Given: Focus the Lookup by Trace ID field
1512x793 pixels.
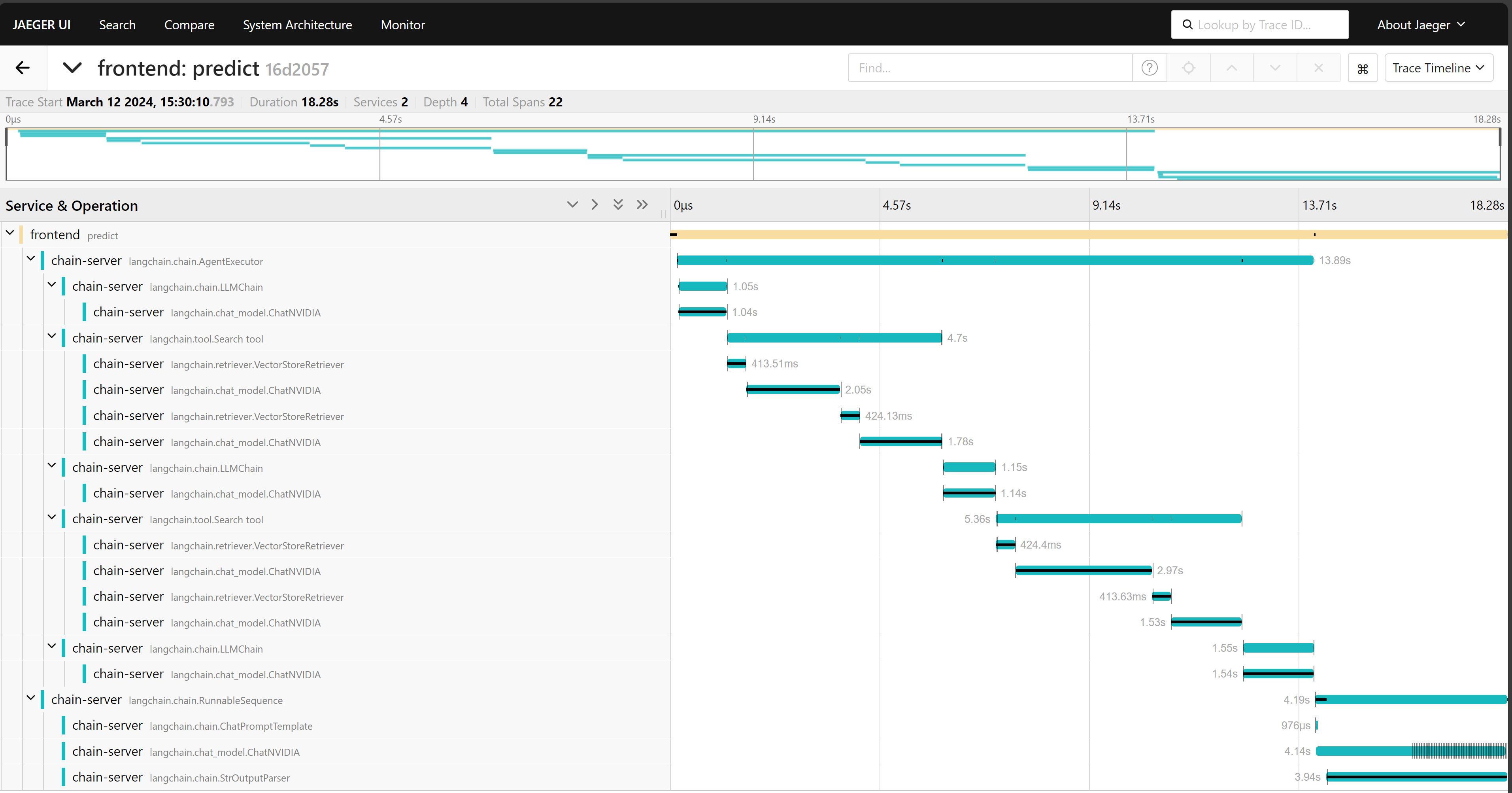Looking at the screenshot, I should (x=1260, y=25).
